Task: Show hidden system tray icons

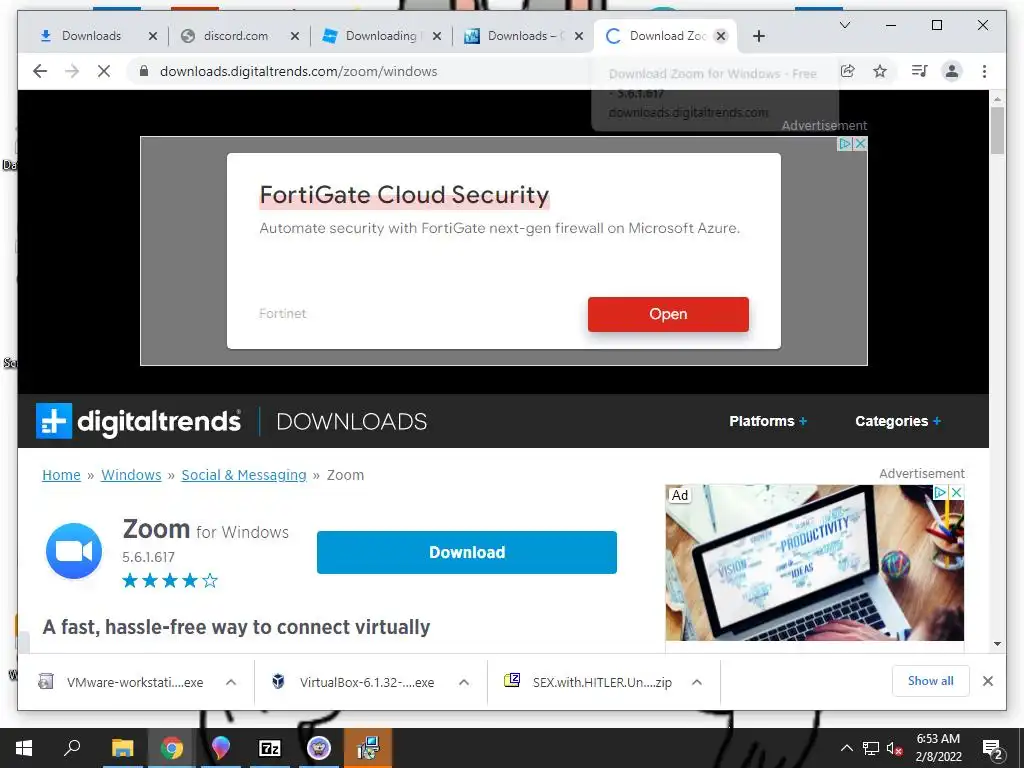Action: pos(846,748)
